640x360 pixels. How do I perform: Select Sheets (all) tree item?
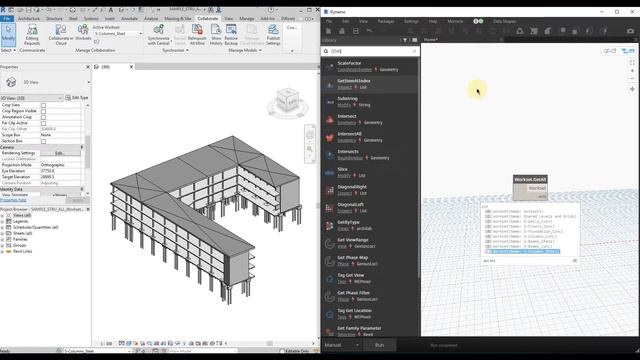click(22, 233)
